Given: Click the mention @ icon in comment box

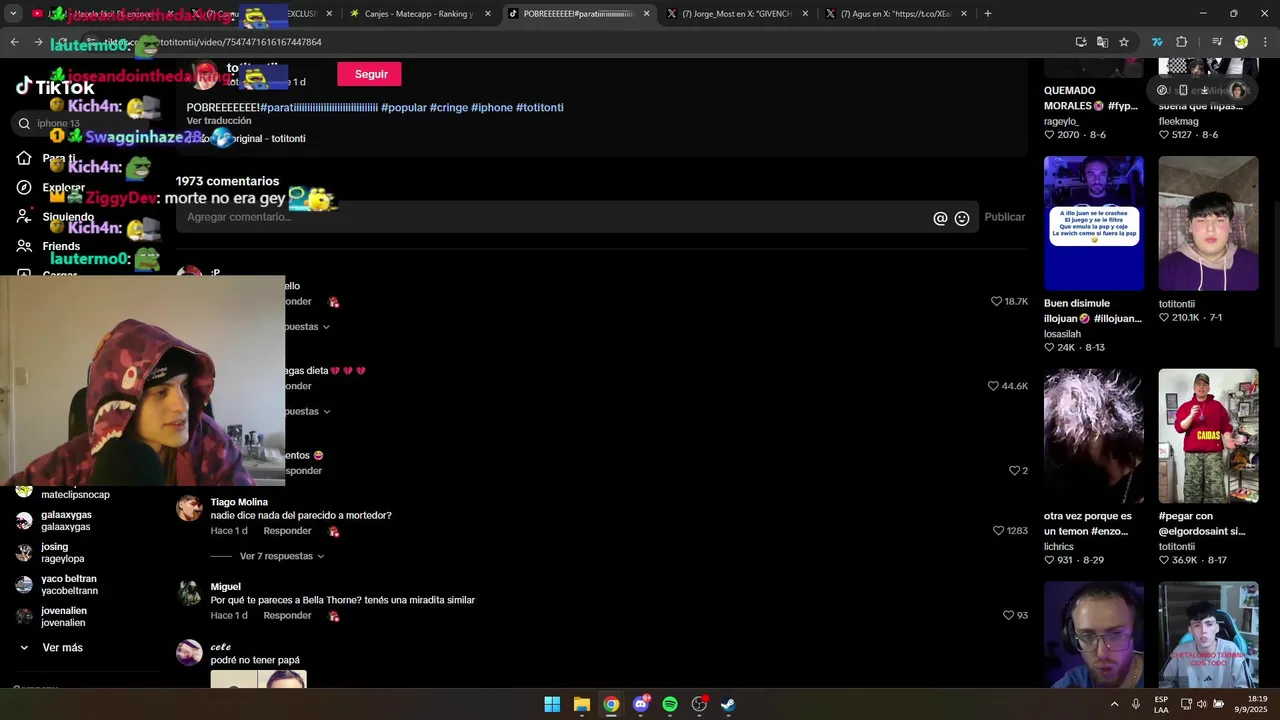Looking at the screenshot, I should pyautogui.click(x=940, y=218).
